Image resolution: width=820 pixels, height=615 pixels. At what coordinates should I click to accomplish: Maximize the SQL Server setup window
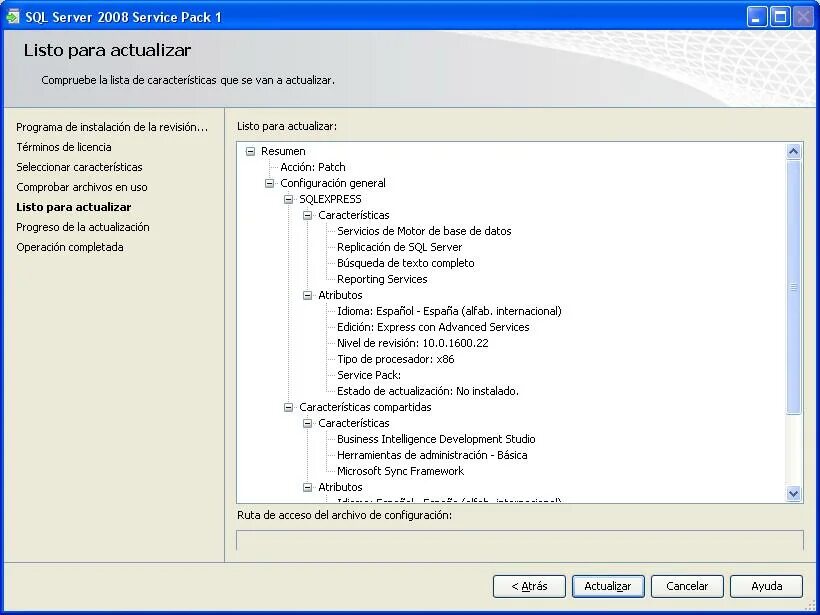pyautogui.click(x=780, y=17)
